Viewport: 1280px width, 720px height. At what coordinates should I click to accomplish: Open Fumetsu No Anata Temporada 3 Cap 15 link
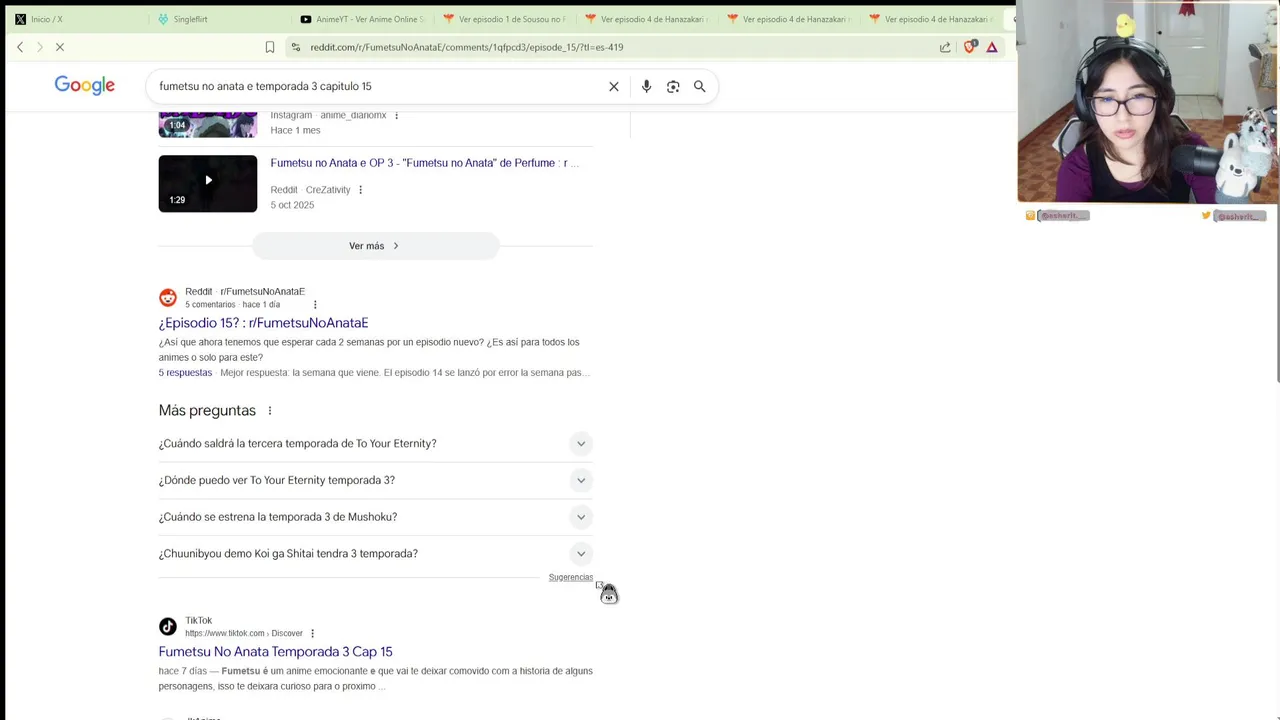[275, 652]
